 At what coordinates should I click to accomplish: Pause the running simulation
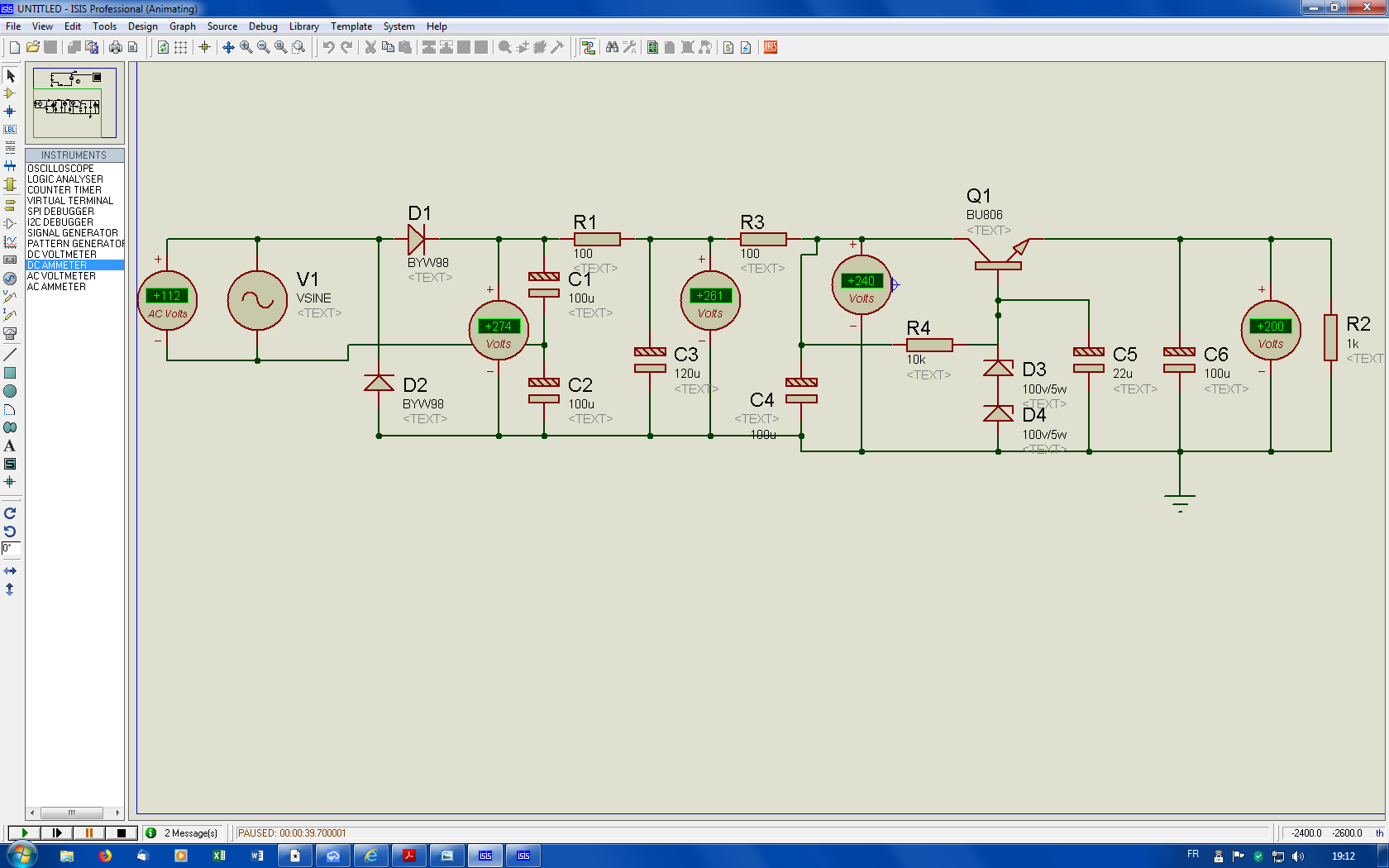(x=88, y=832)
